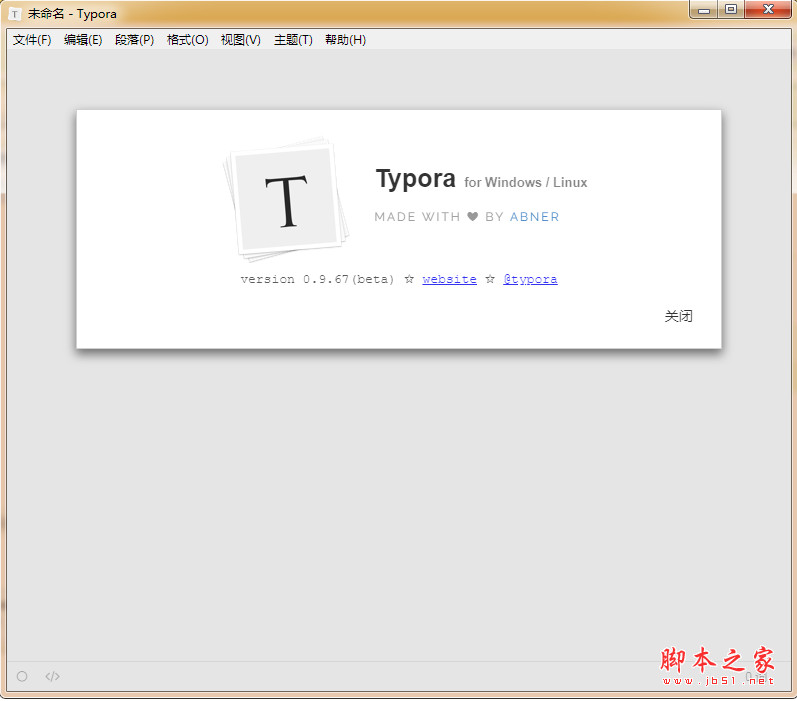Open the 编辑(E) menu
Screen dimensions: 797x701
click(x=83, y=40)
